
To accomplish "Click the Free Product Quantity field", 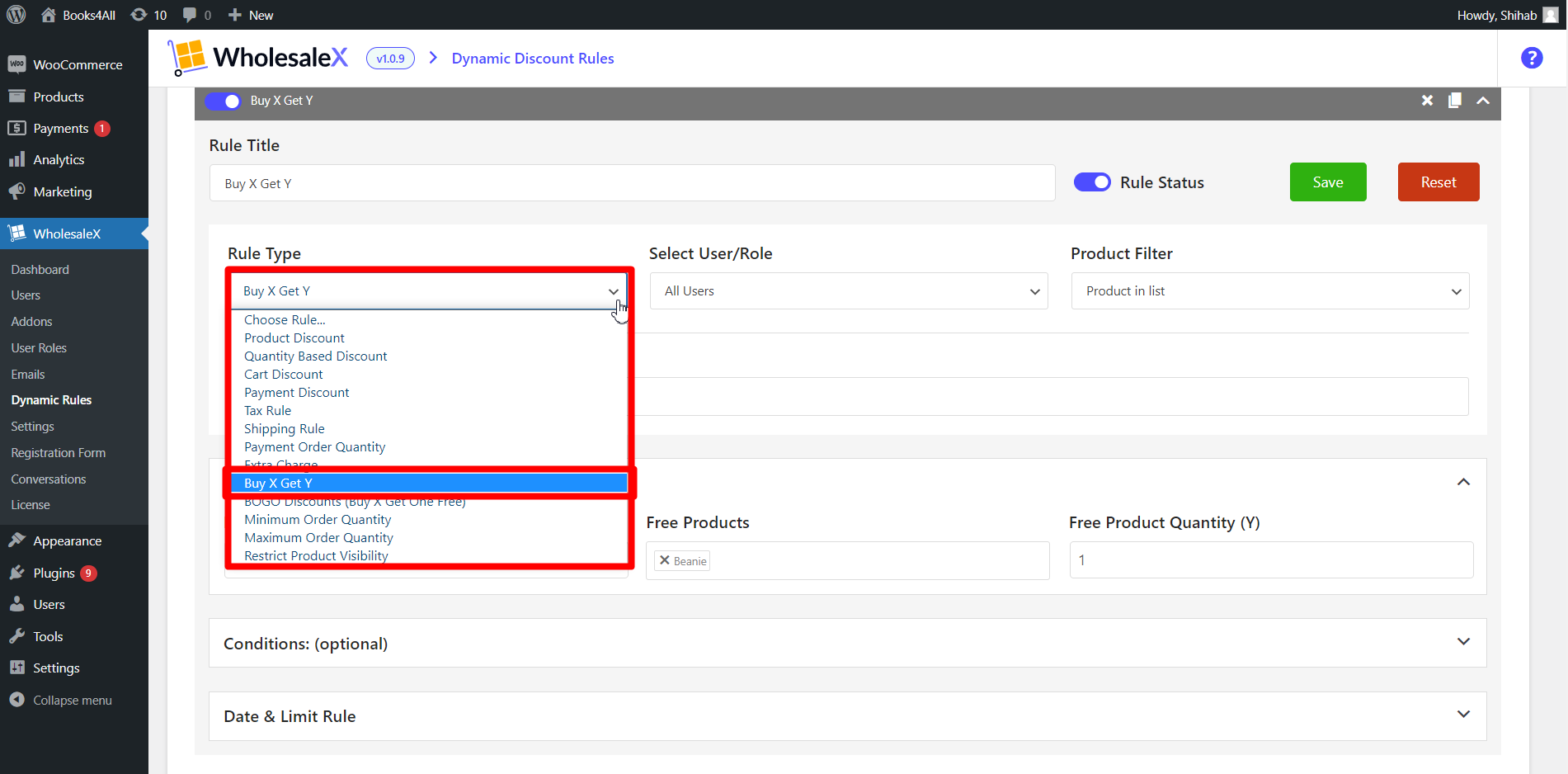I will 1271,559.
